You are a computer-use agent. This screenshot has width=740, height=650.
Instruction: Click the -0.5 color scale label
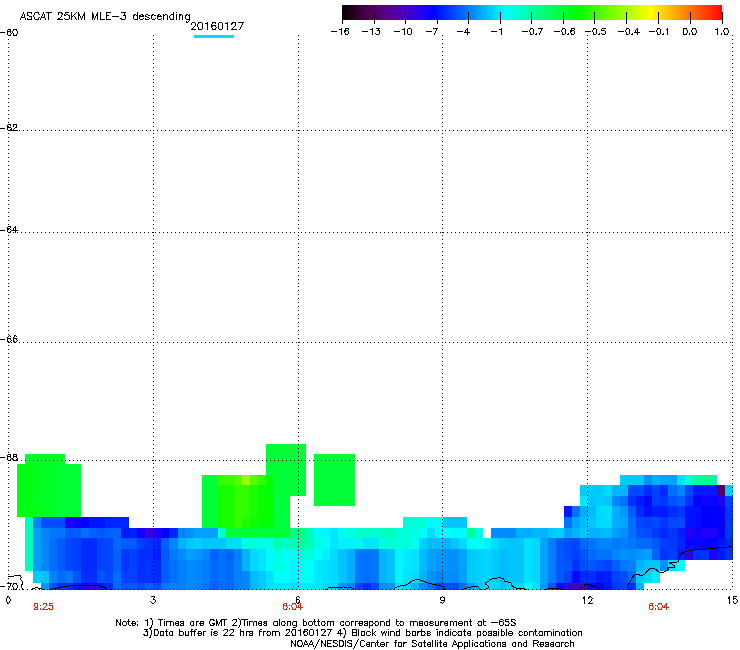tap(596, 32)
